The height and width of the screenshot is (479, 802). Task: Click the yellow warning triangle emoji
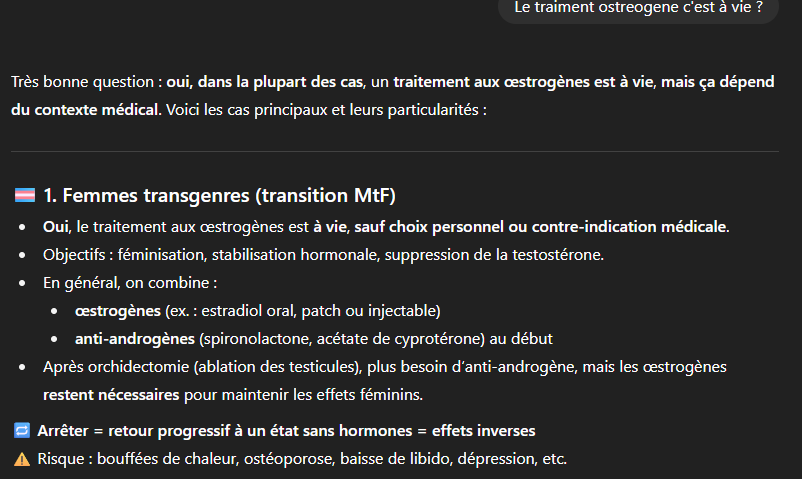pos(22,459)
